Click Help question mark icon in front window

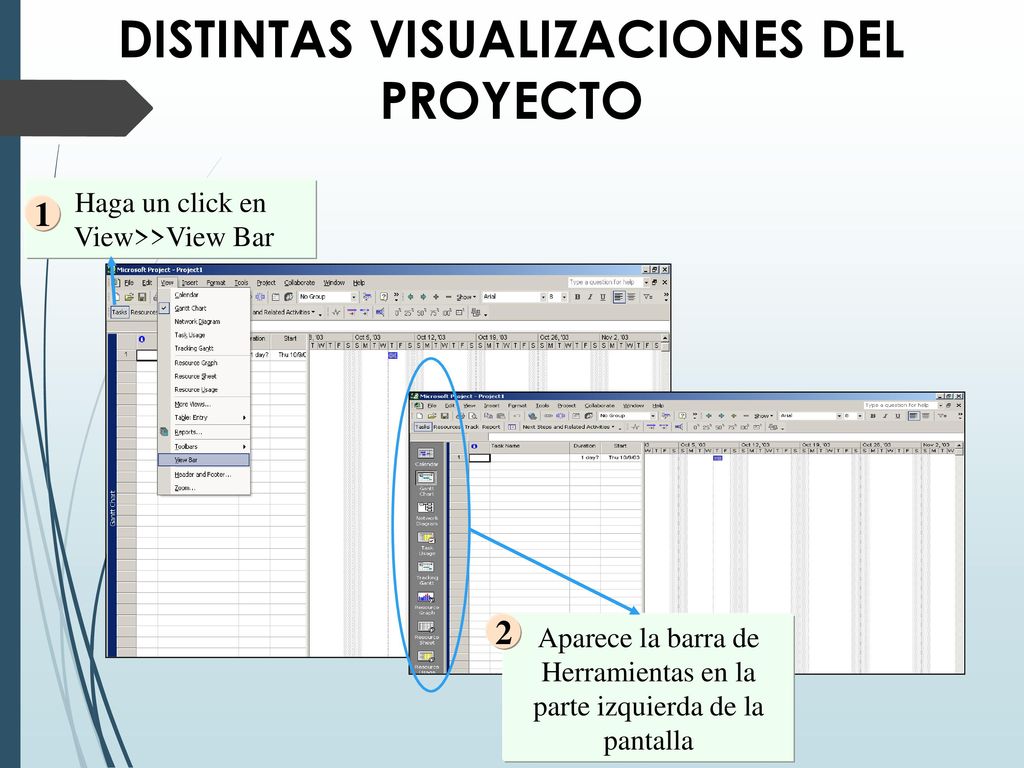[683, 415]
